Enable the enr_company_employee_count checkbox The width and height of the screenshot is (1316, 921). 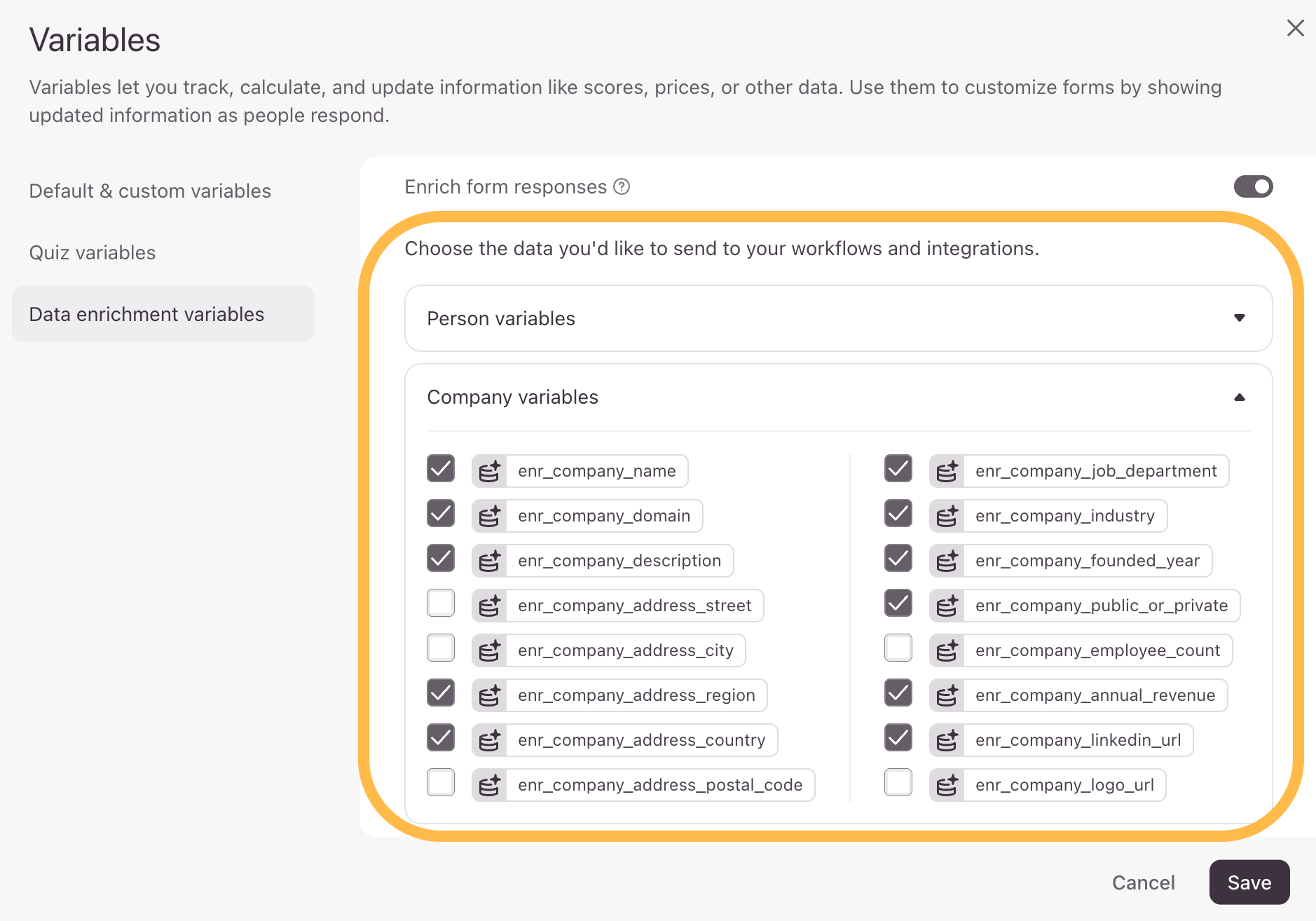898,648
